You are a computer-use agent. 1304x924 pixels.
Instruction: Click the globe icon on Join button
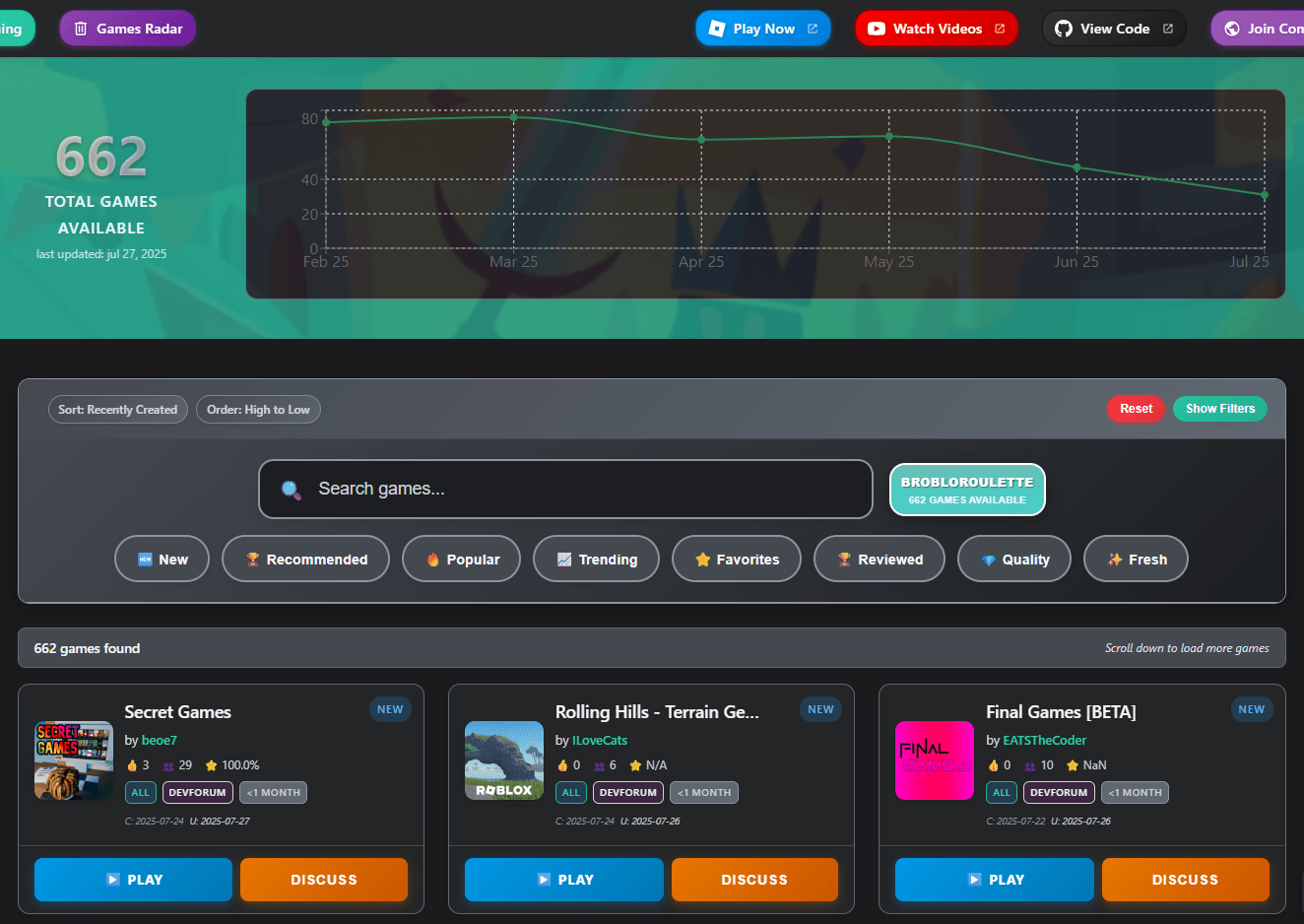(x=1232, y=29)
